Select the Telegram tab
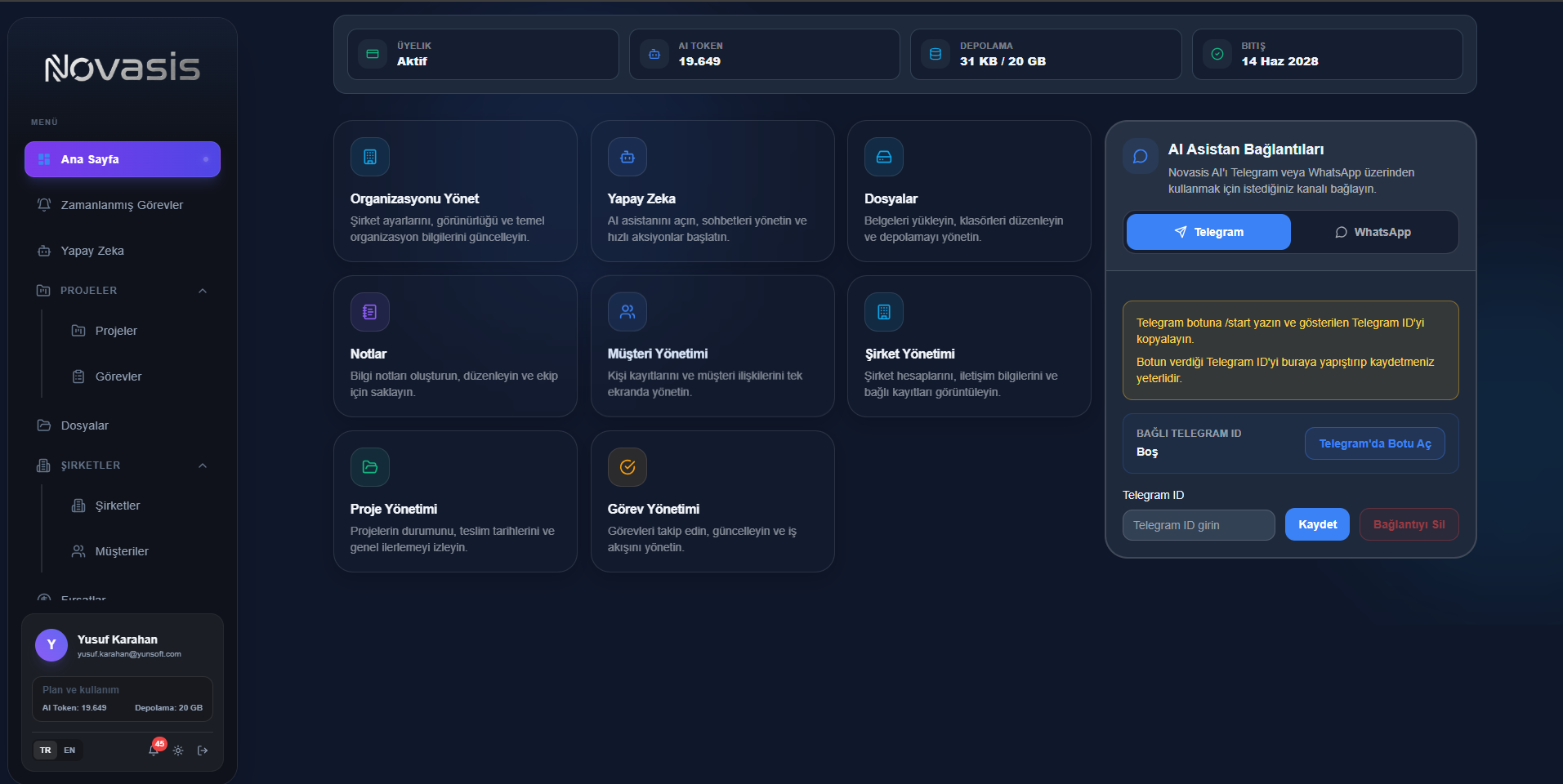This screenshot has width=1563, height=784. coord(1208,232)
